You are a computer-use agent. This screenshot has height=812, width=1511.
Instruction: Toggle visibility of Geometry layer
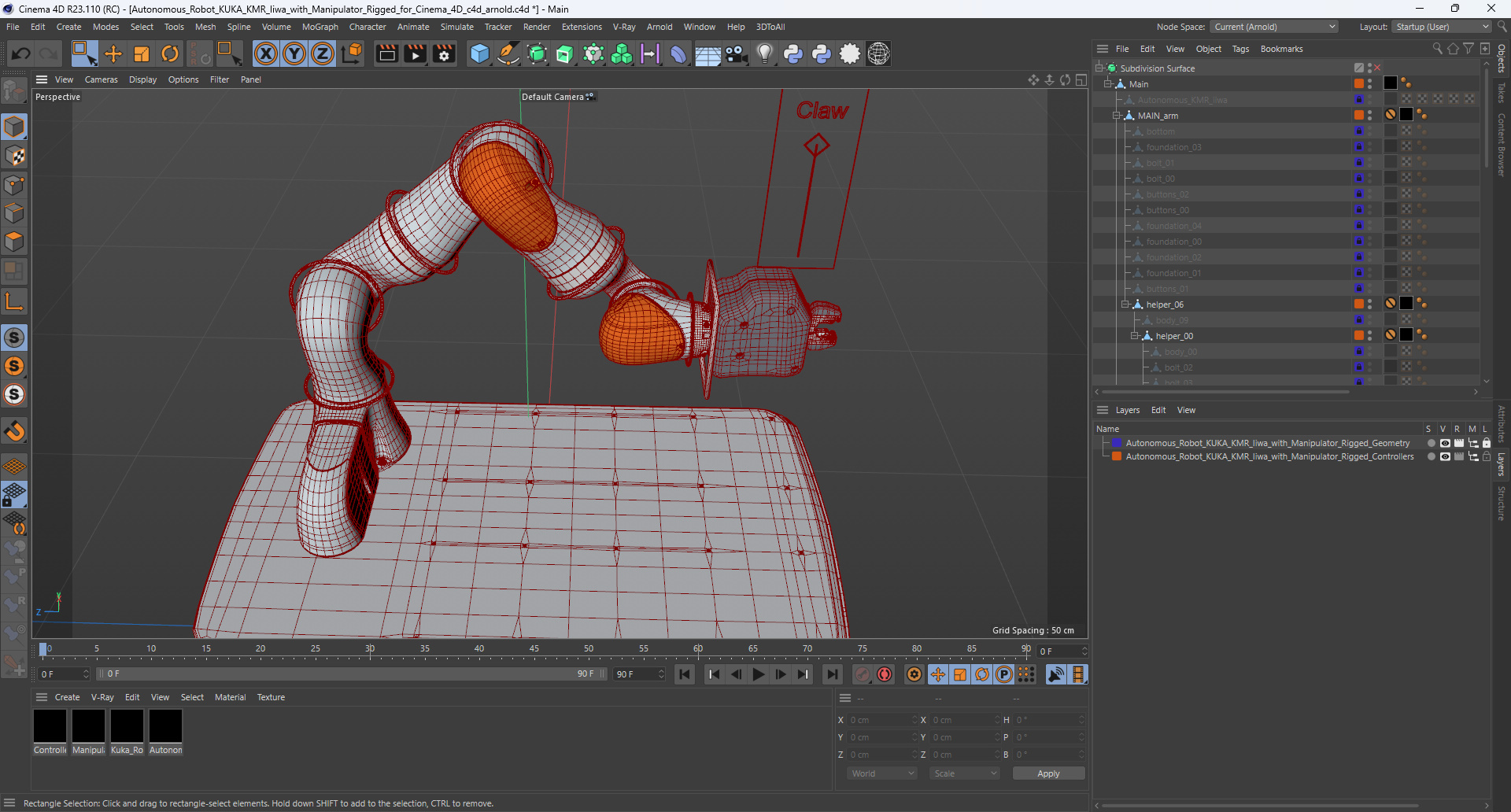point(1445,443)
